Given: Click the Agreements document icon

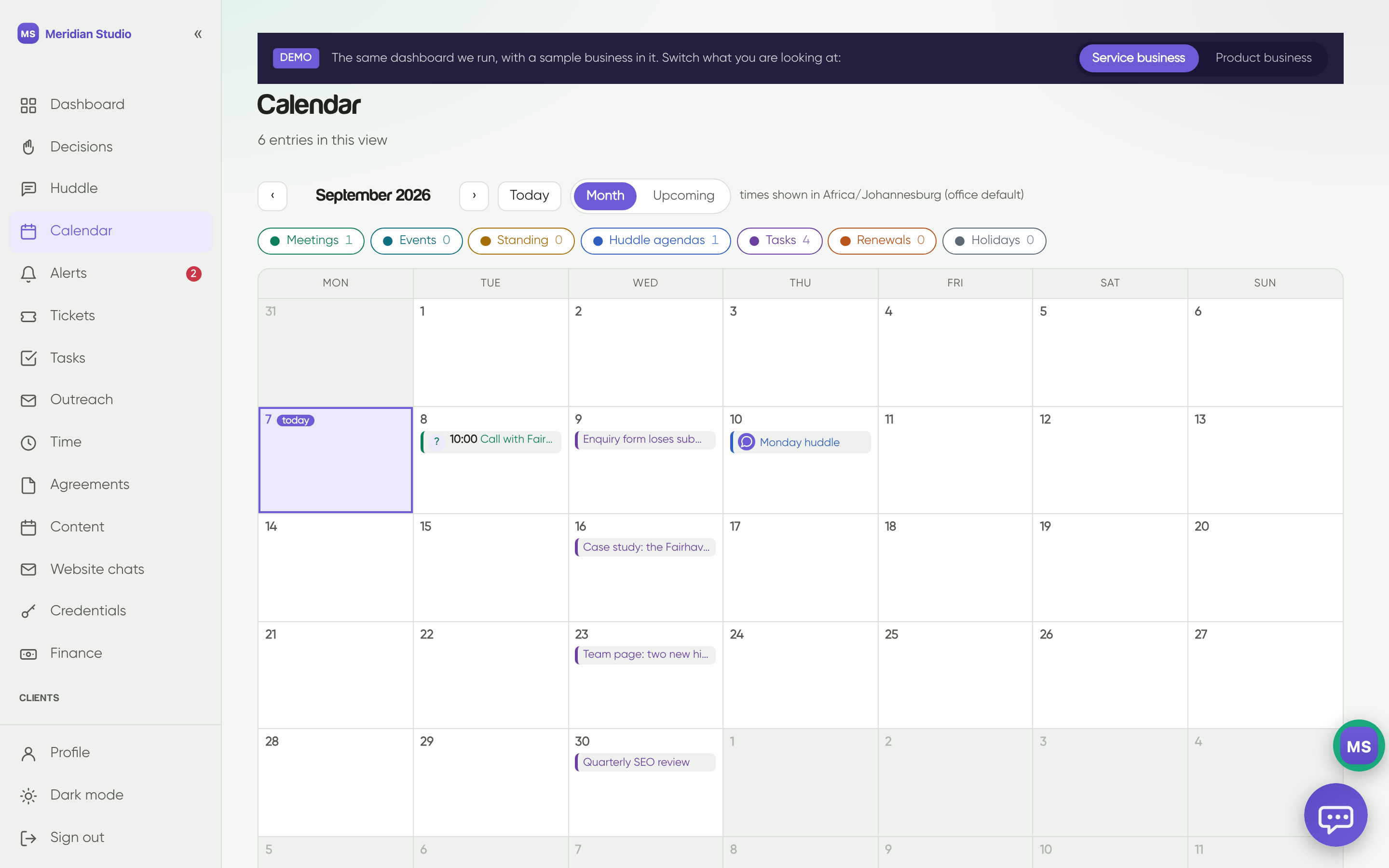Looking at the screenshot, I should pyautogui.click(x=28, y=485).
